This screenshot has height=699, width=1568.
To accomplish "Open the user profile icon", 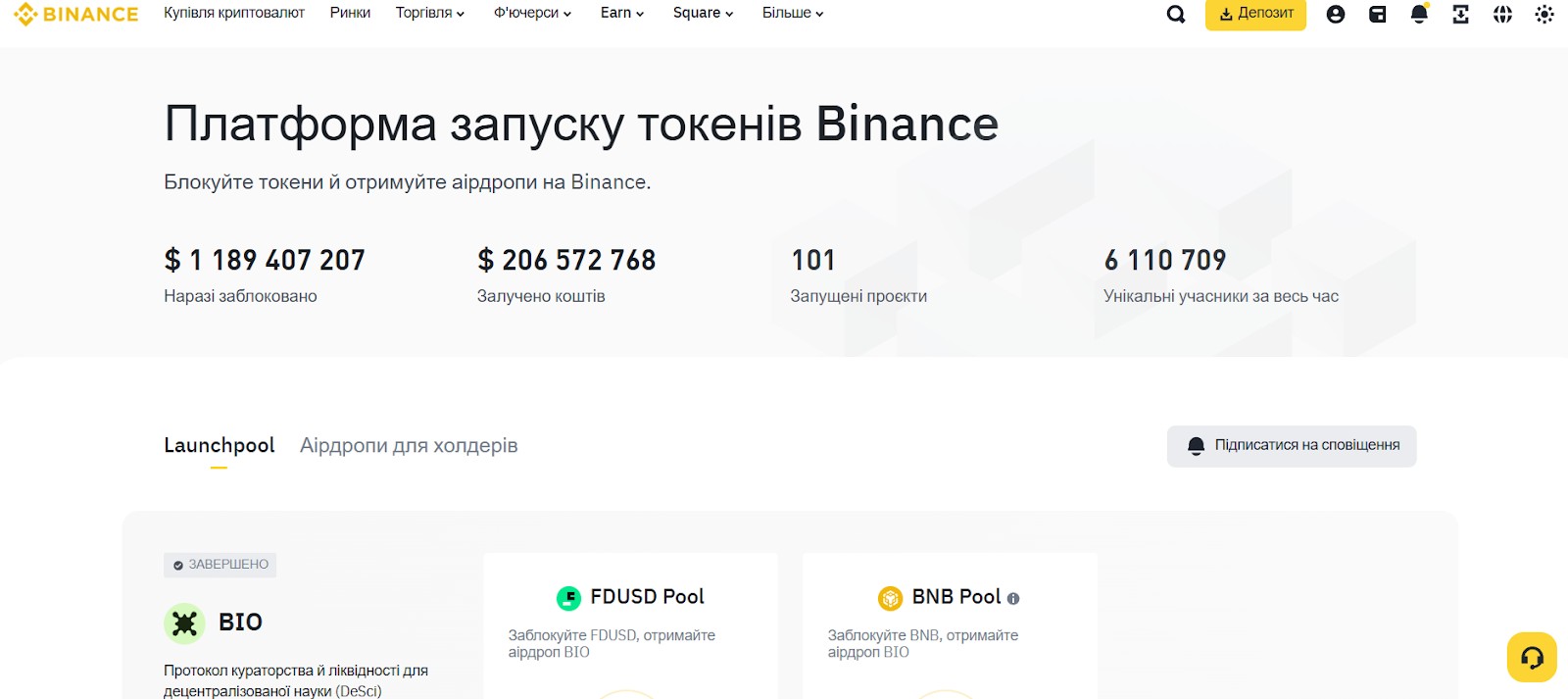I will (1336, 14).
